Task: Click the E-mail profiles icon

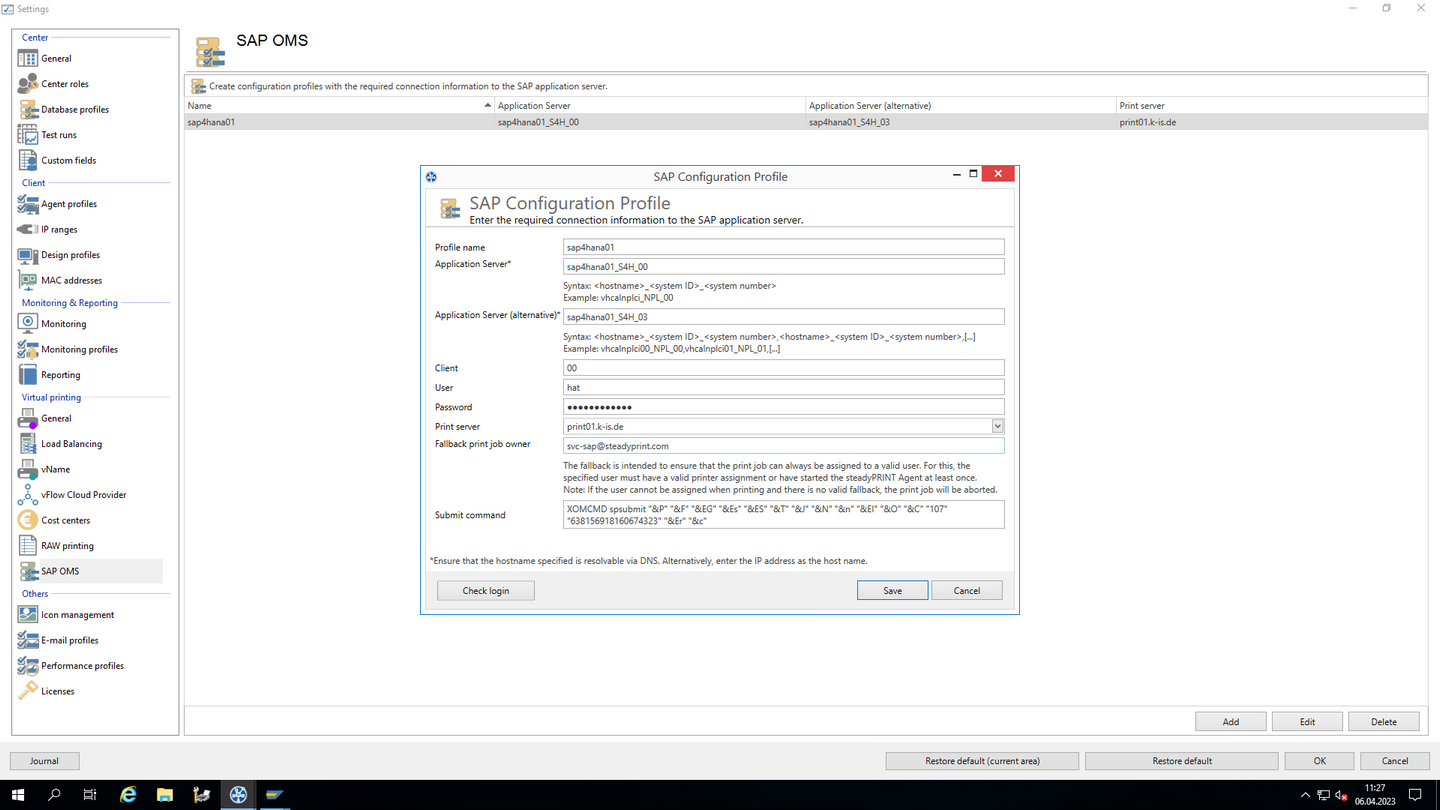Action: click(28, 640)
